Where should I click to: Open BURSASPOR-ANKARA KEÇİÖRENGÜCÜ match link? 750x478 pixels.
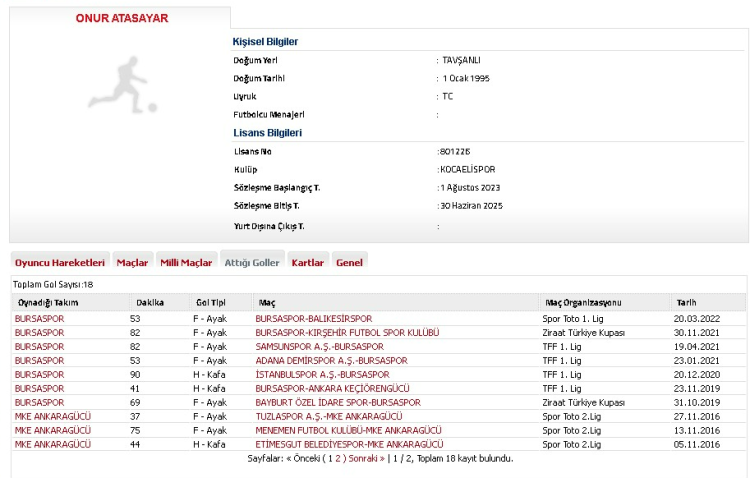pyautogui.click(x=332, y=388)
